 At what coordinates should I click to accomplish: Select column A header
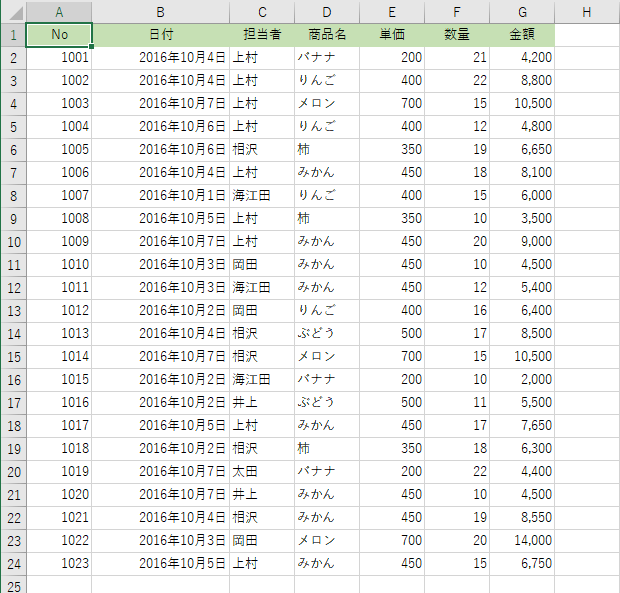pos(59,12)
